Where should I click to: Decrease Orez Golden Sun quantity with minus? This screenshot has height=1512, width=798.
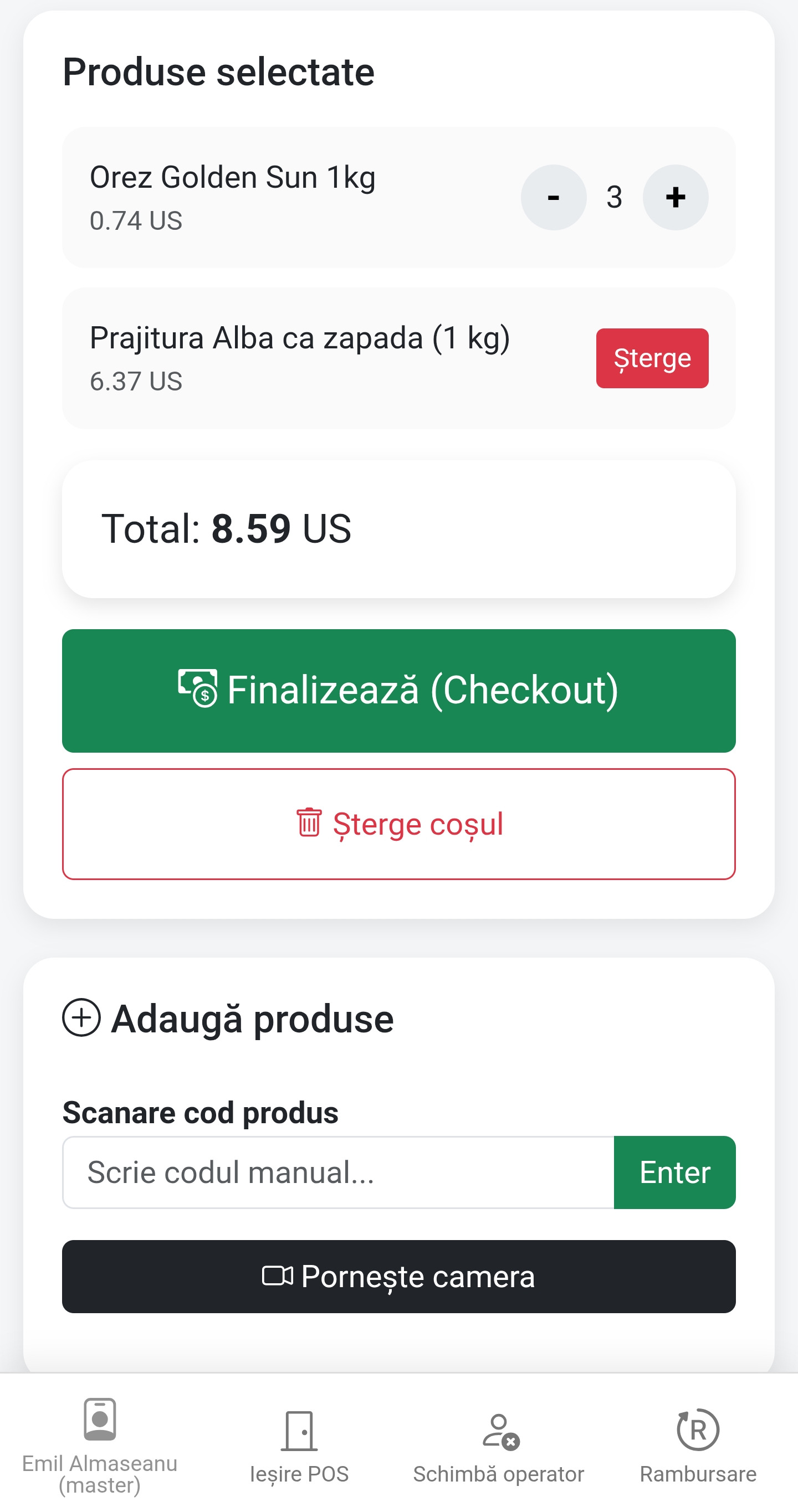click(553, 197)
